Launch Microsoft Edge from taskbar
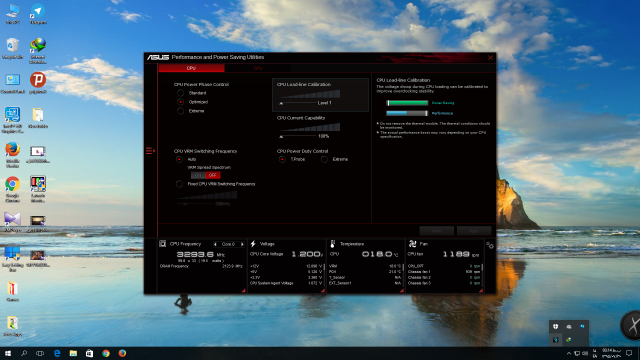This screenshot has height=360, width=640. (57, 353)
